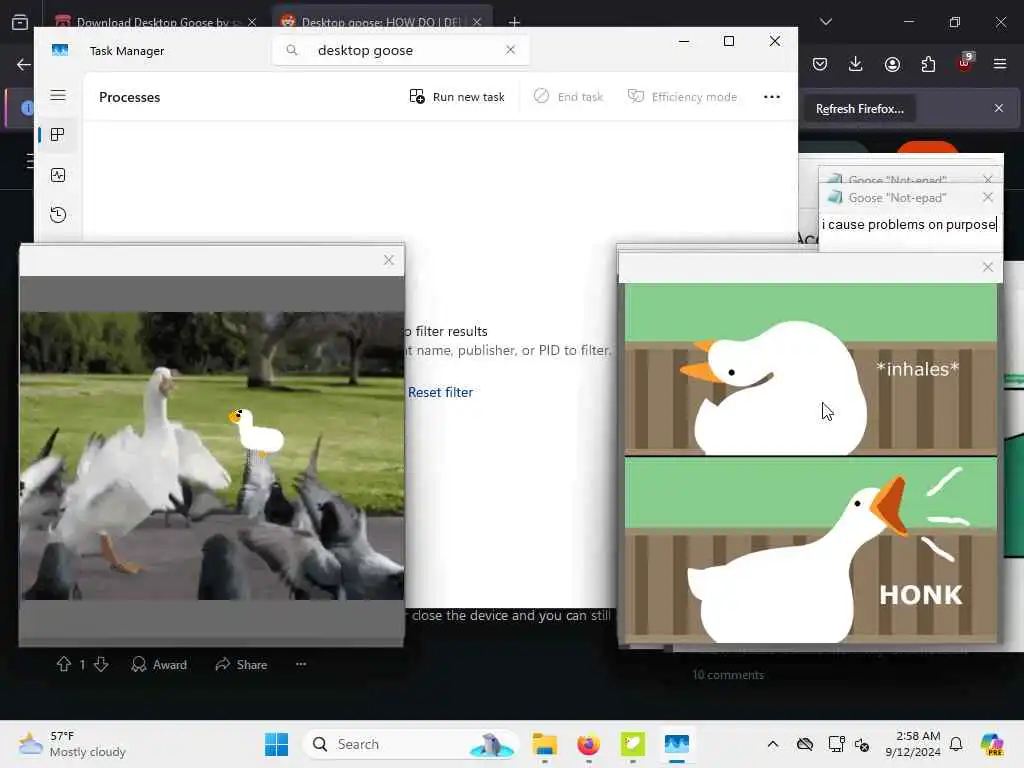Open Task Manager hamburger navigation menu
This screenshot has height=768, width=1024.
point(58,95)
